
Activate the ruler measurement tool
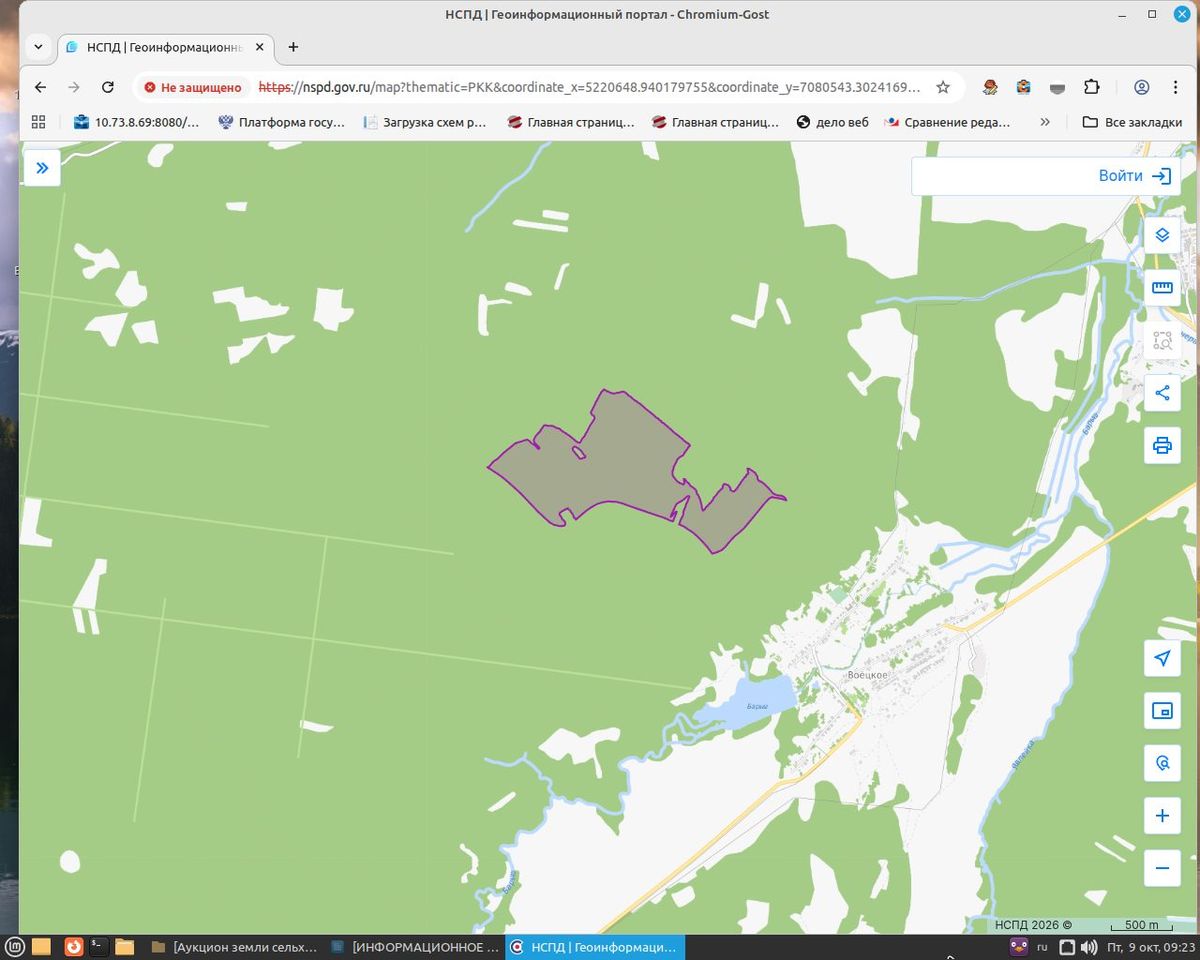pos(1162,288)
